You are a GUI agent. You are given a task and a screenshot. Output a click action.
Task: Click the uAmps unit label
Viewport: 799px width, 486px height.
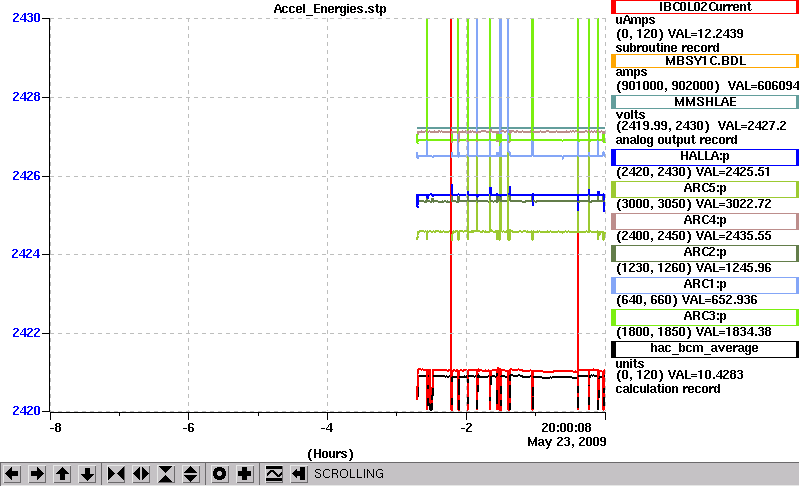[x=635, y=20]
